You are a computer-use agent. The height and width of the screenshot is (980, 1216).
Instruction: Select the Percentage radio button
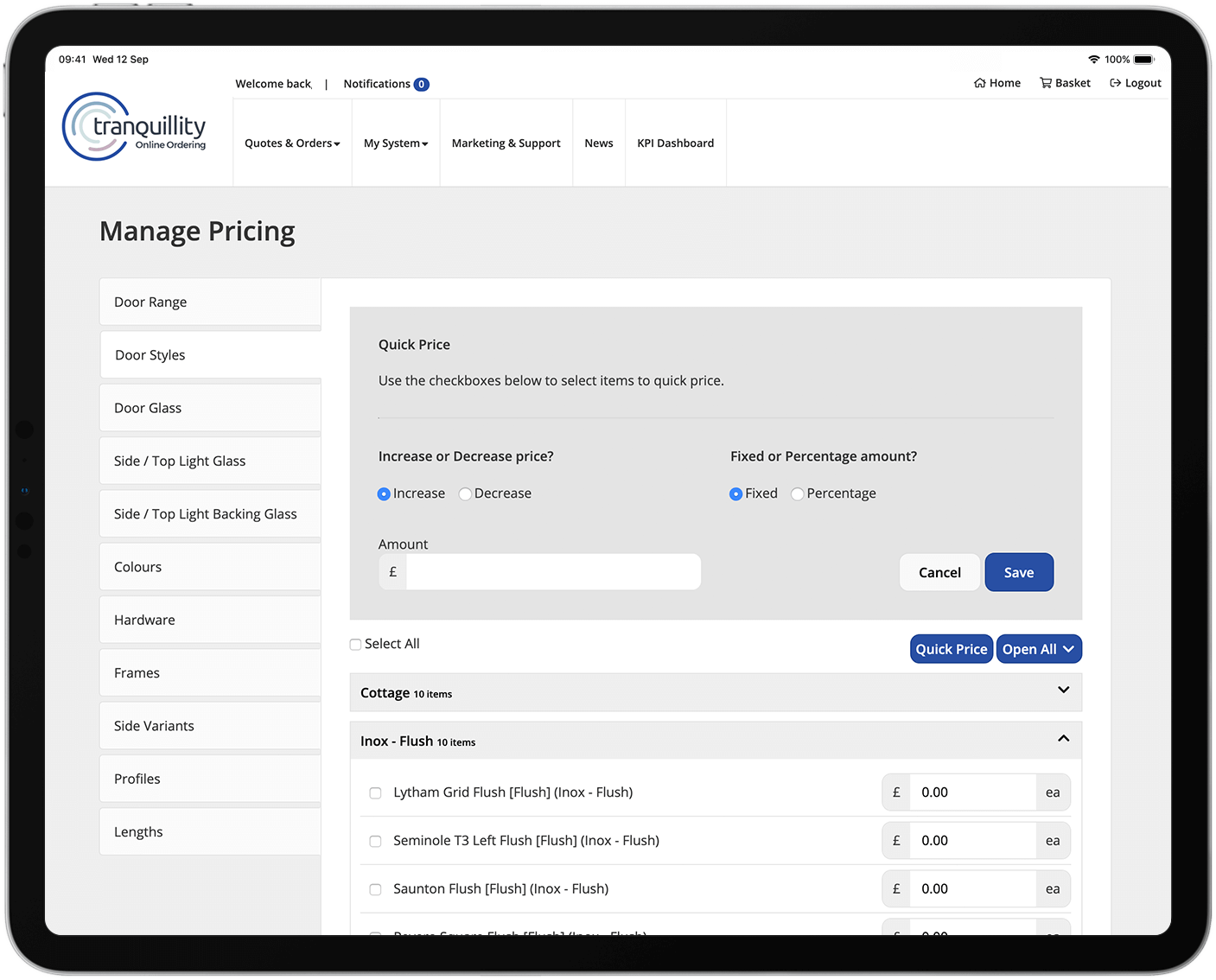[798, 494]
